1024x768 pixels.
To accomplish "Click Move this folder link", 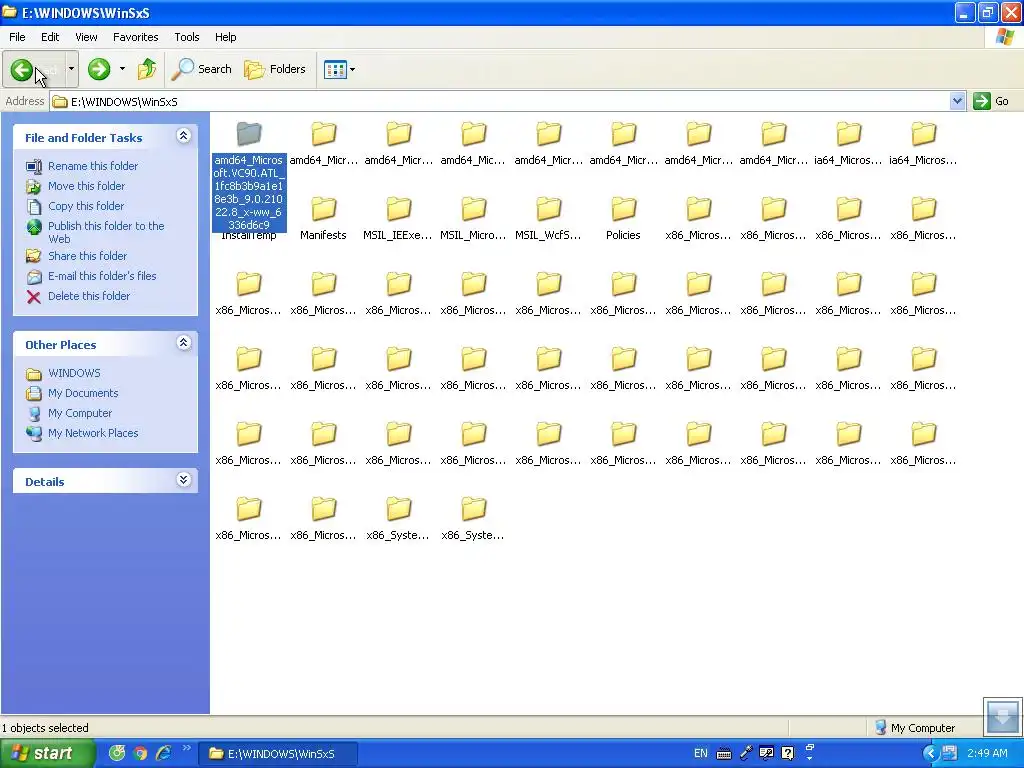I will coord(86,186).
